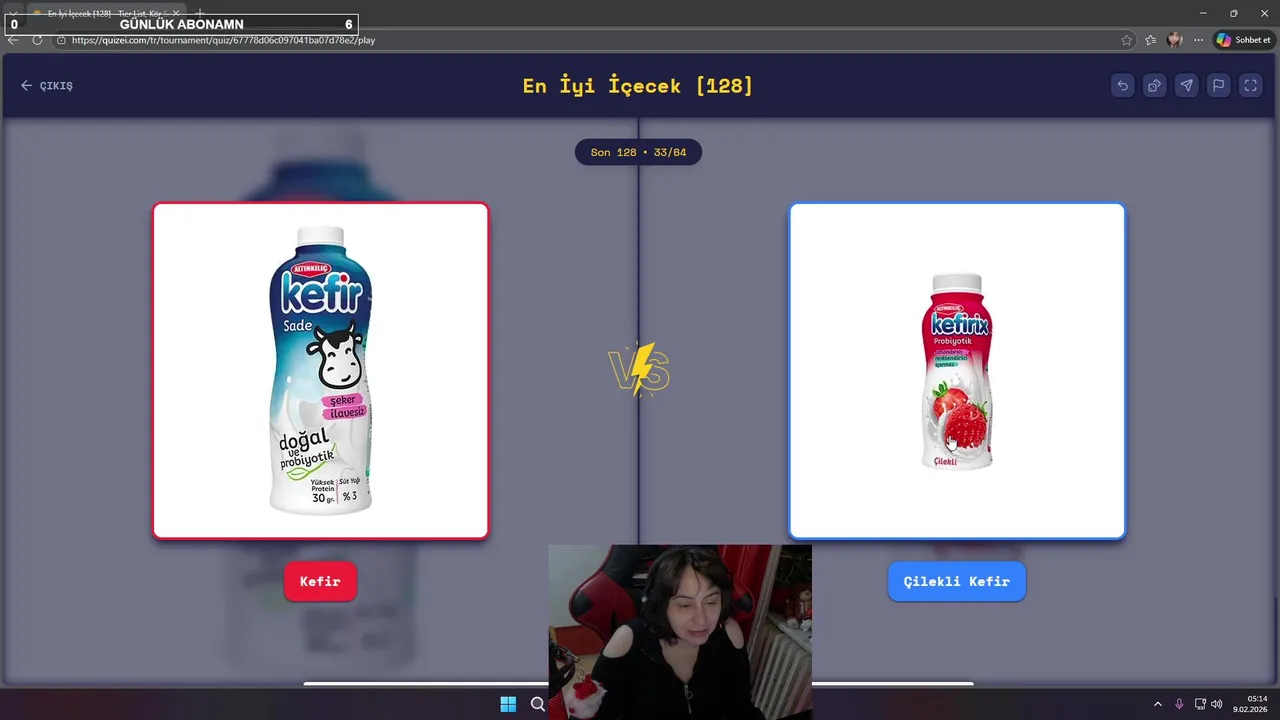Viewport: 1280px width, 720px height.
Task: Select the strawberry Kefirix bottle image card
Action: 957,371
